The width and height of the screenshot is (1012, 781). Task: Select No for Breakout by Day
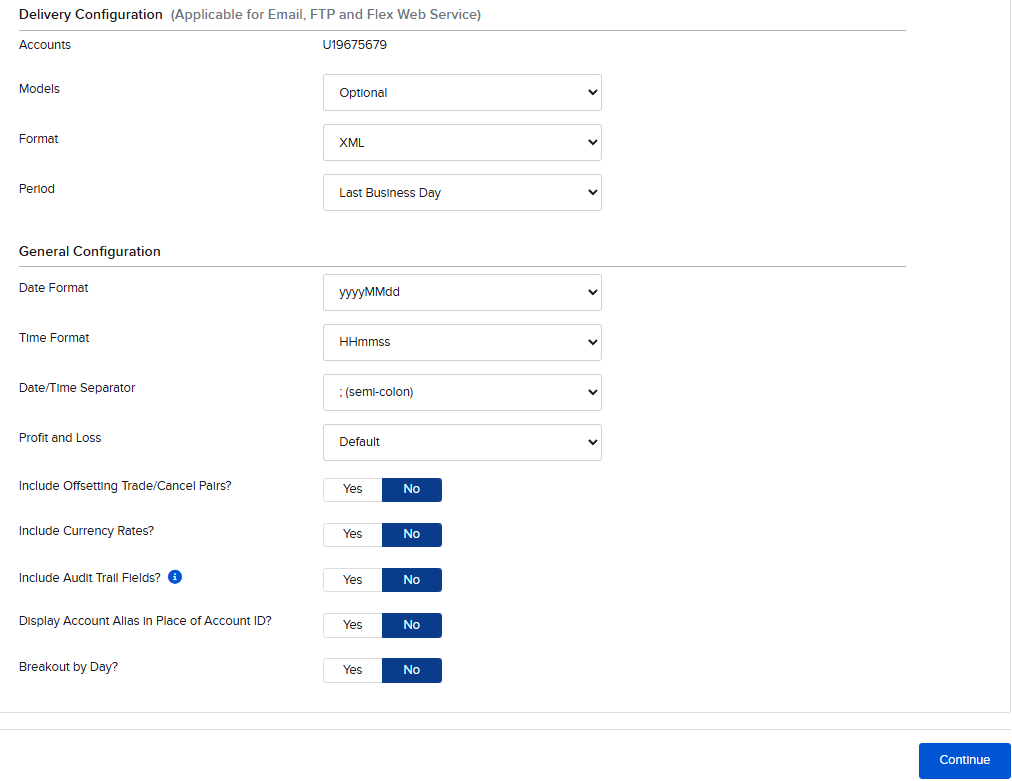click(412, 670)
